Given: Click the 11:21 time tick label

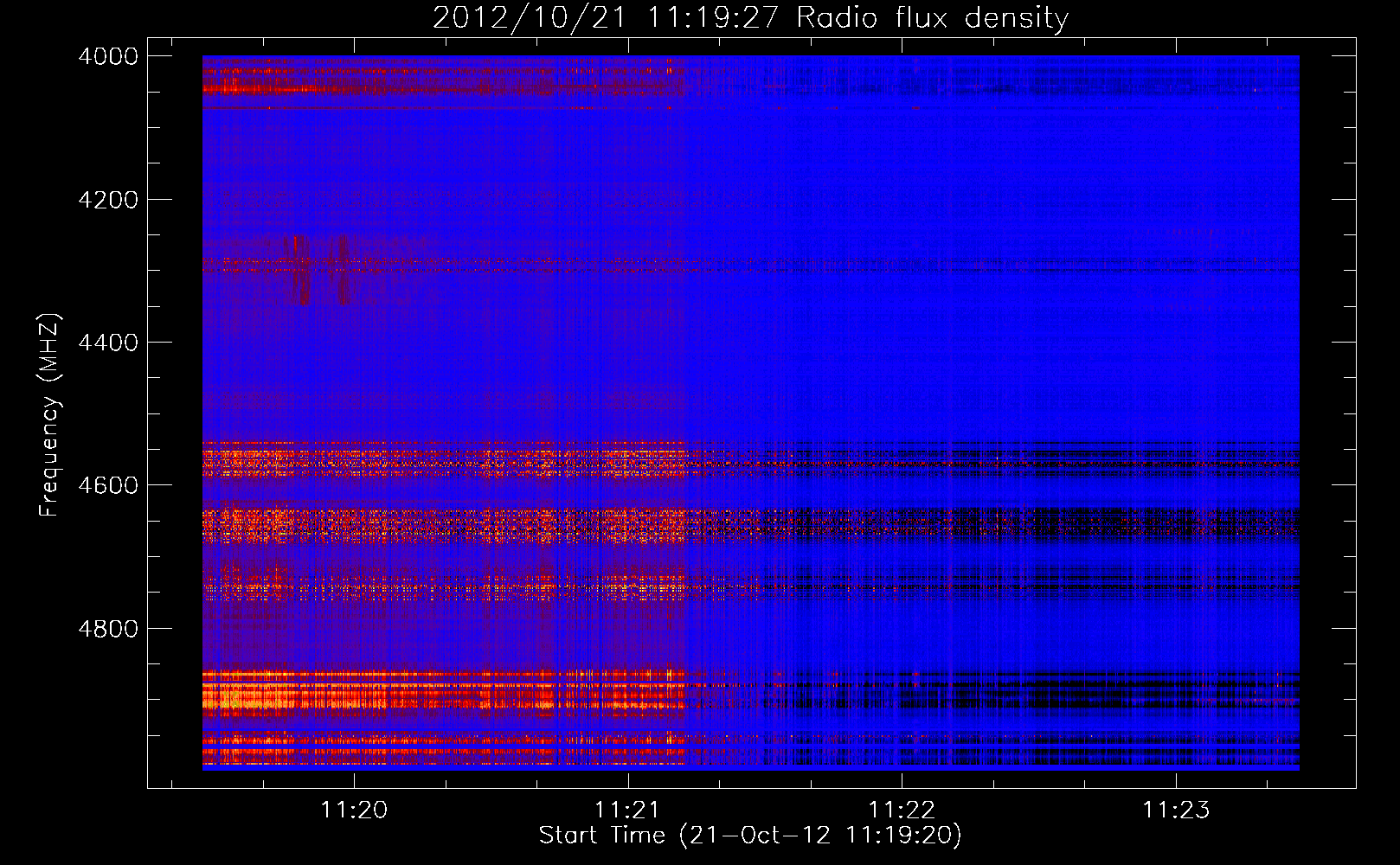Looking at the screenshot, I should point(627,810).
